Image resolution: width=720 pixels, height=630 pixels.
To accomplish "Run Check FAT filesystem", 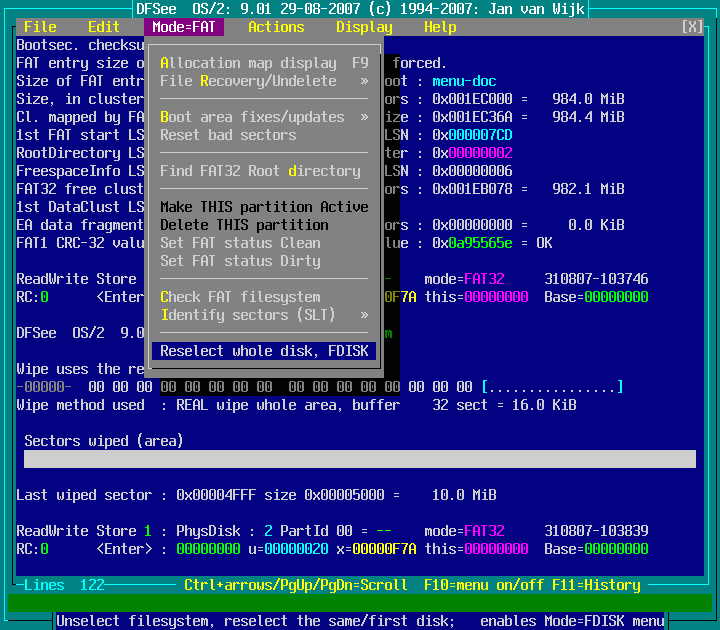I will point(240,297).
